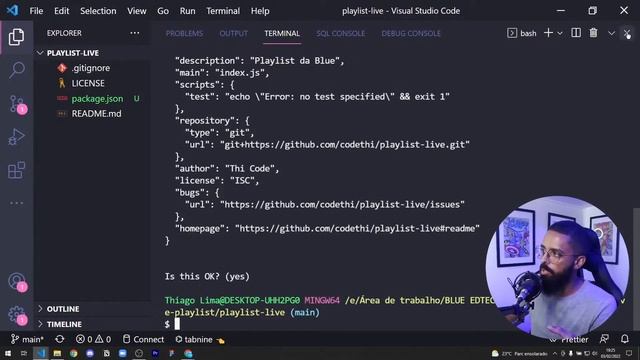The width and height of the screenshot is (640, 360).
Task: Open the Explorer view in activity bar
Action: click(16, 37)
